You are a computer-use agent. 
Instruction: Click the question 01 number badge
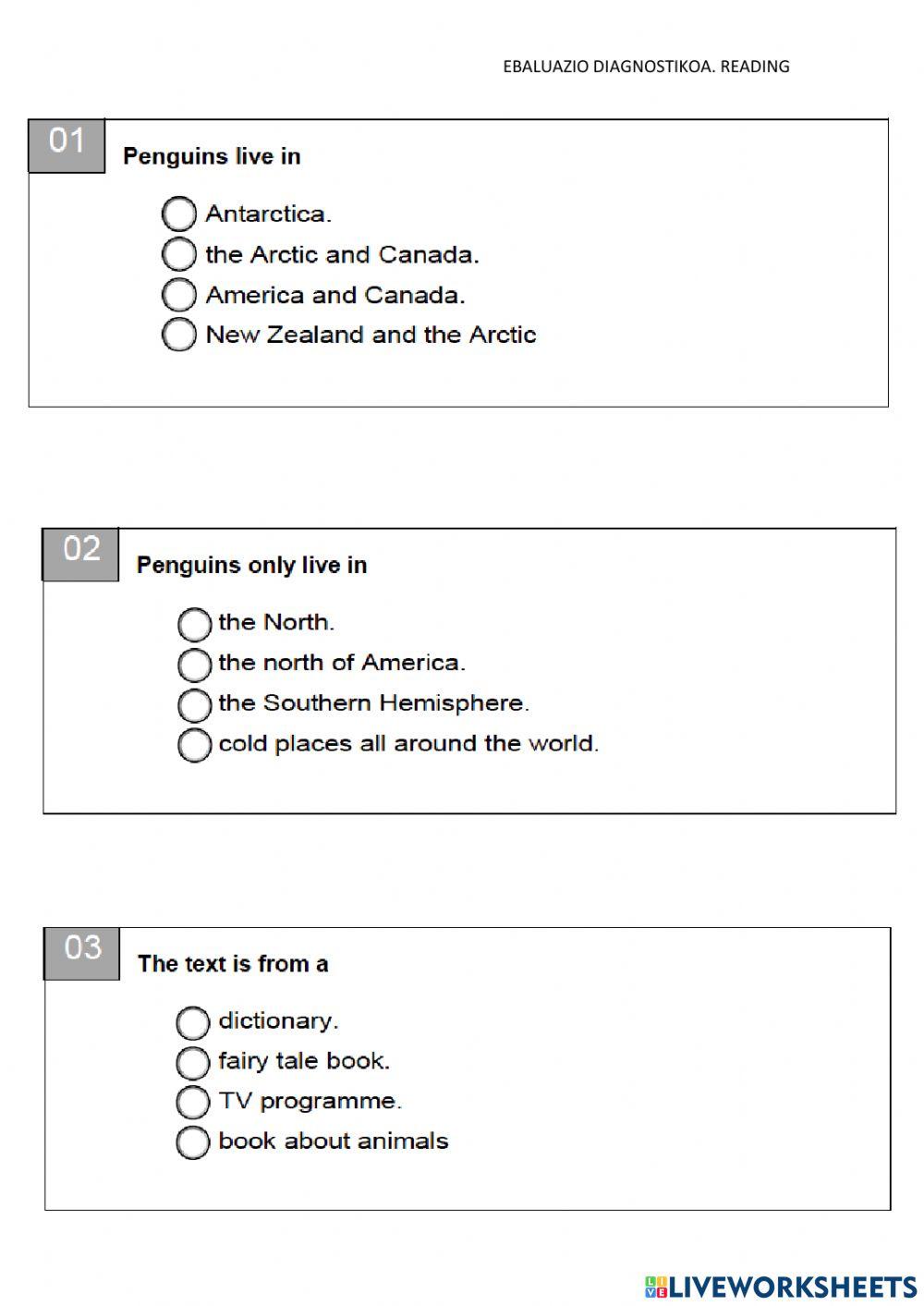coord(67,144)
